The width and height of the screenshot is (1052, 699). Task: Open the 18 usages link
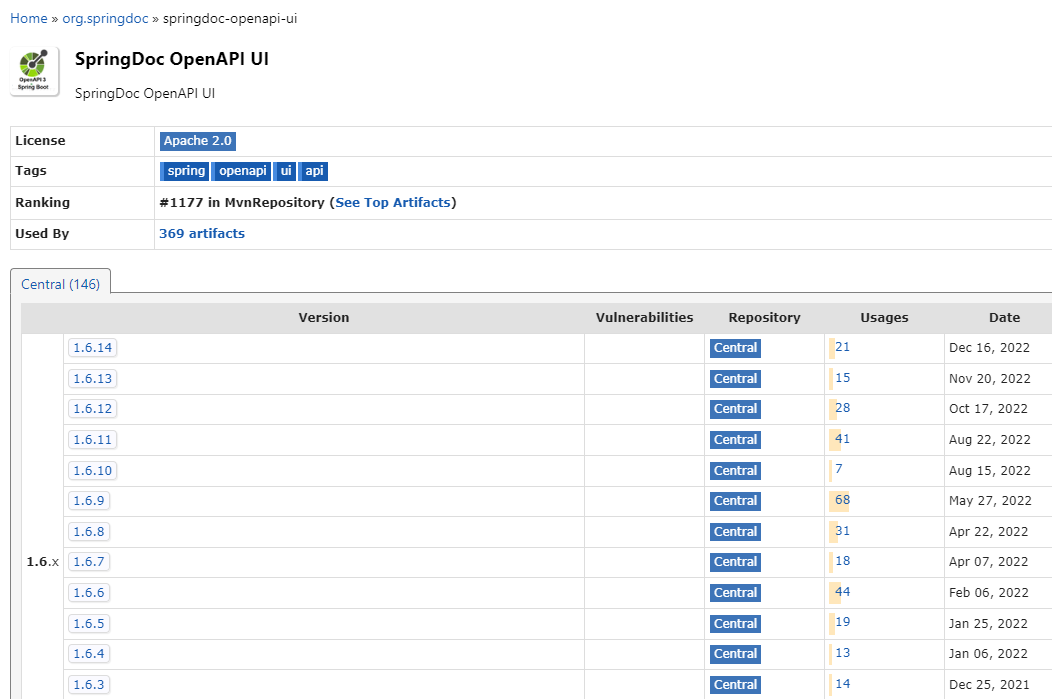point(843,561)
